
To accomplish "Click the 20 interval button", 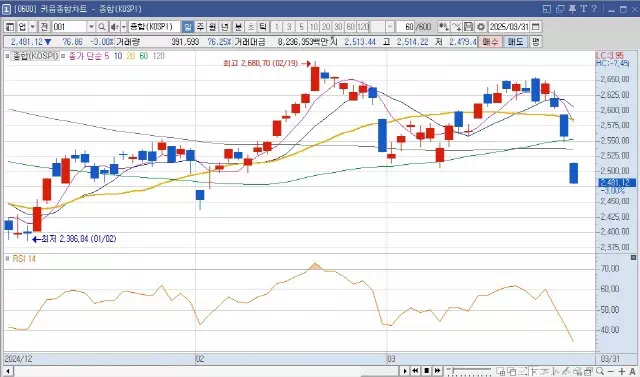I will [326, 27].
